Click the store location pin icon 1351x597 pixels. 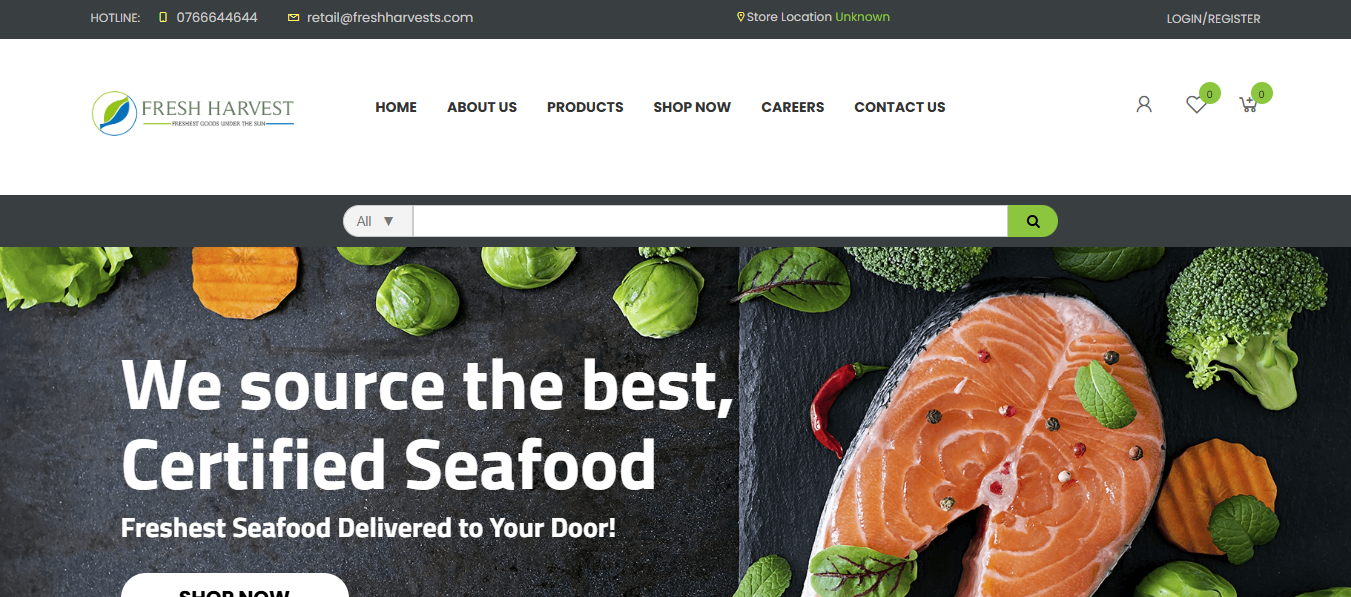coord(741,17)
